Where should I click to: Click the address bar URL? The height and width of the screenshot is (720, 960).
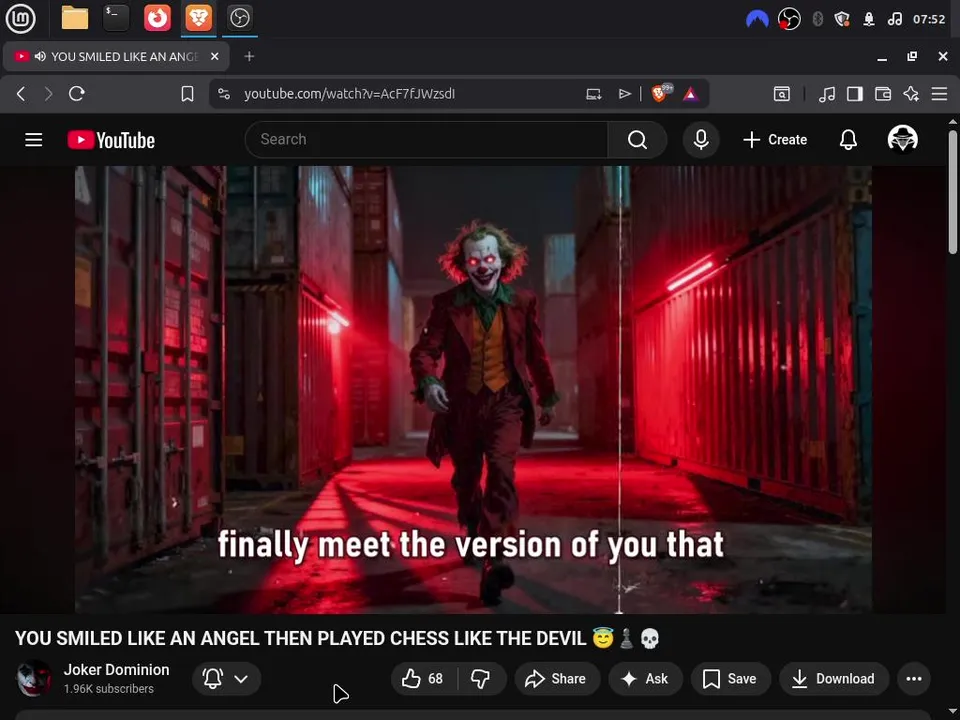click(349, 94)
